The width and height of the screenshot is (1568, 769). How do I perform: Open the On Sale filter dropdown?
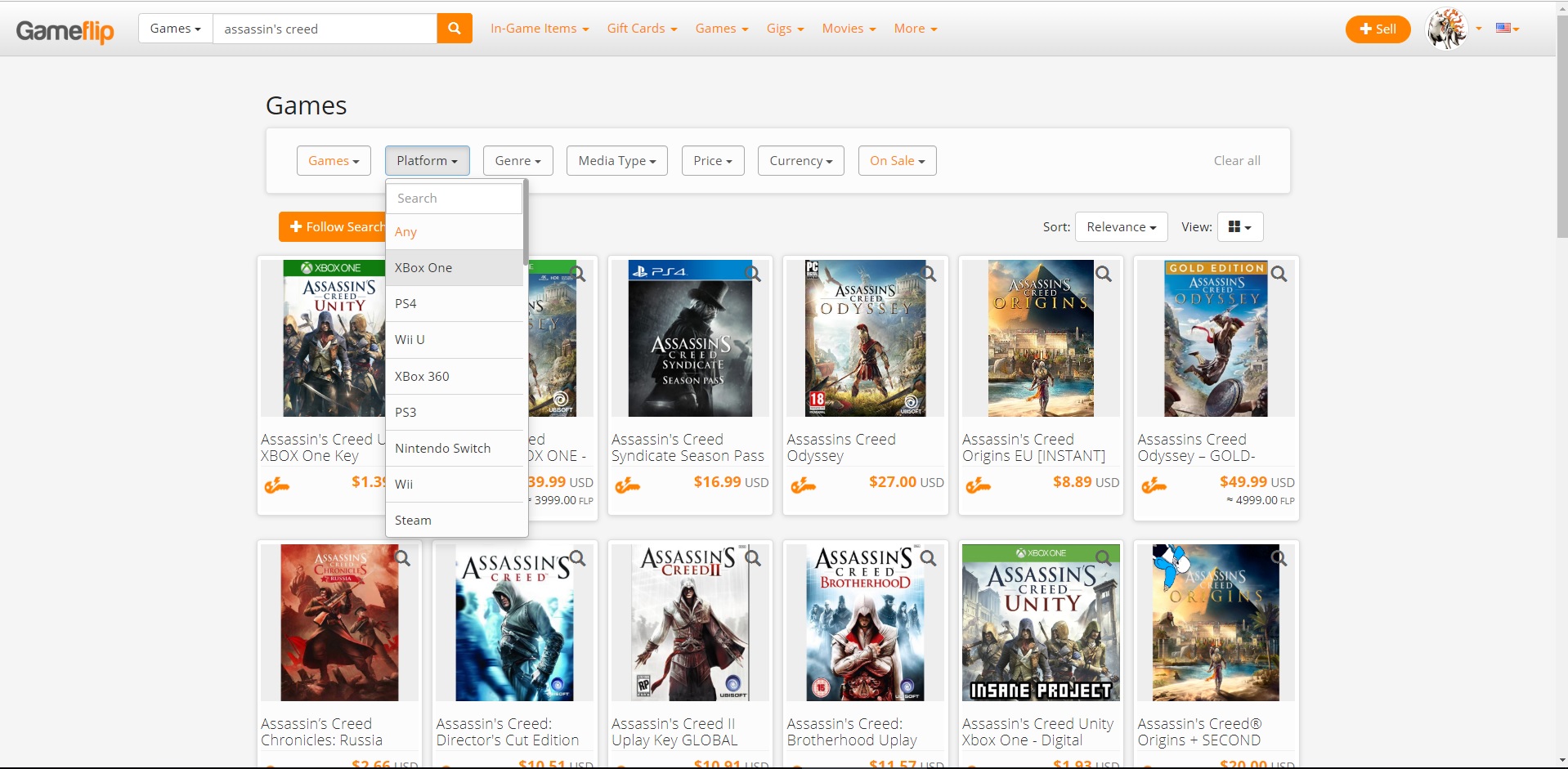click(x=898, y=161)
